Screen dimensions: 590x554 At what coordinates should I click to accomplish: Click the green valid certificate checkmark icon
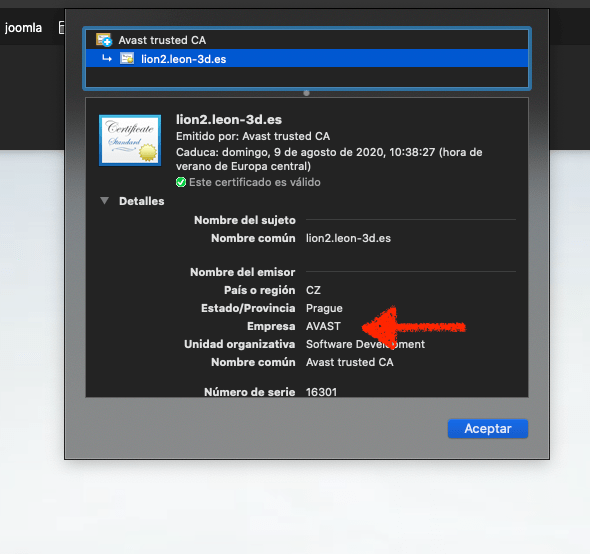(x=181, y=182)
